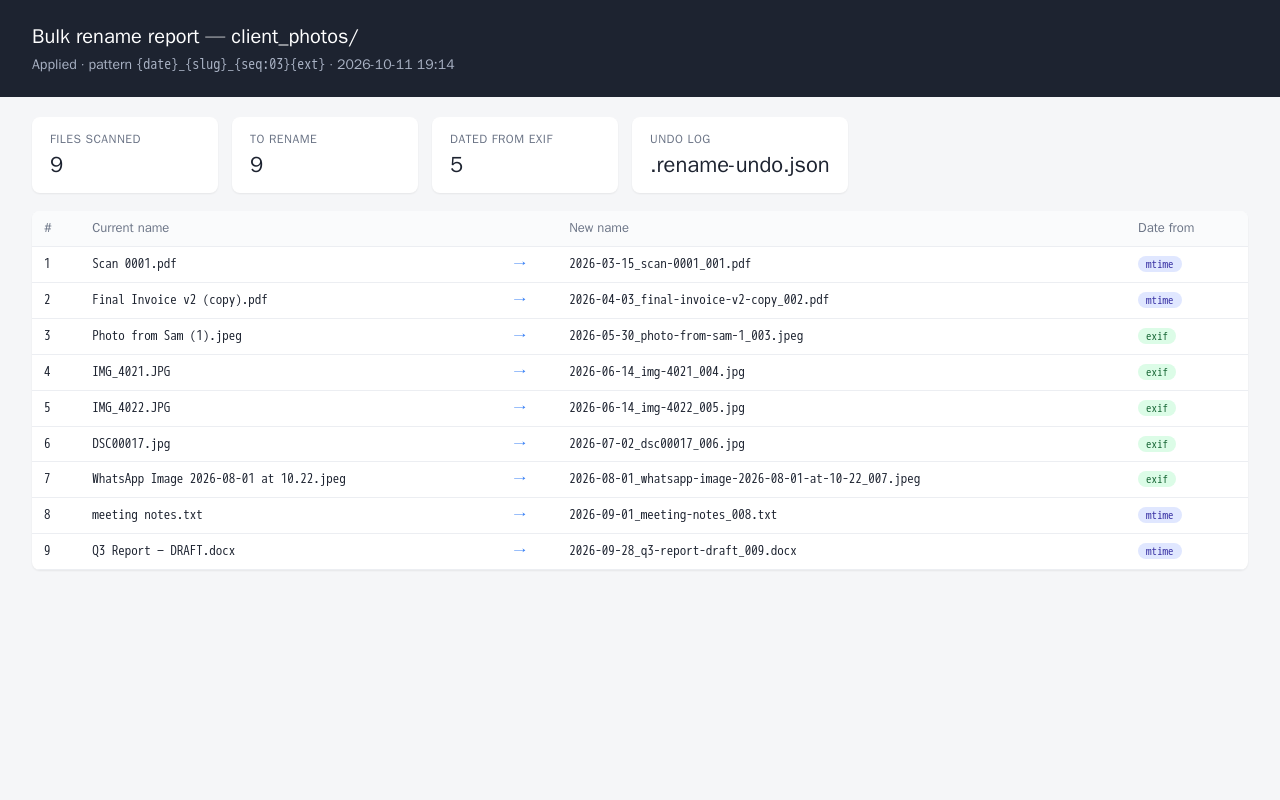The height and width of the screenshot is (800, 1280).
Task: Click new name 2026-03-15_scan-0001_001.pdf
Action: coord(660,264)
